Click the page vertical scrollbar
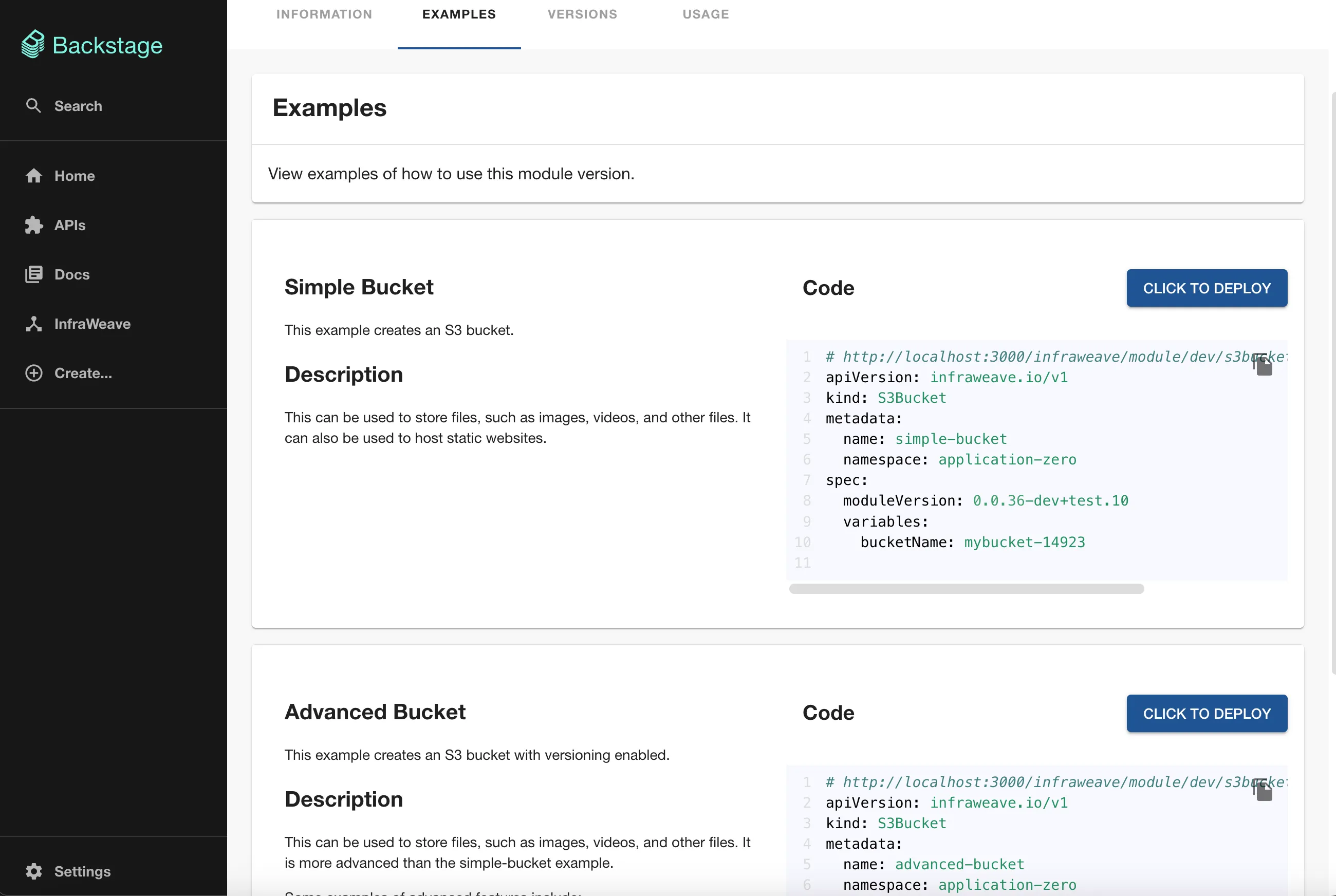This screenshot has width=1336, height=896. click(x=1333, y=383)
